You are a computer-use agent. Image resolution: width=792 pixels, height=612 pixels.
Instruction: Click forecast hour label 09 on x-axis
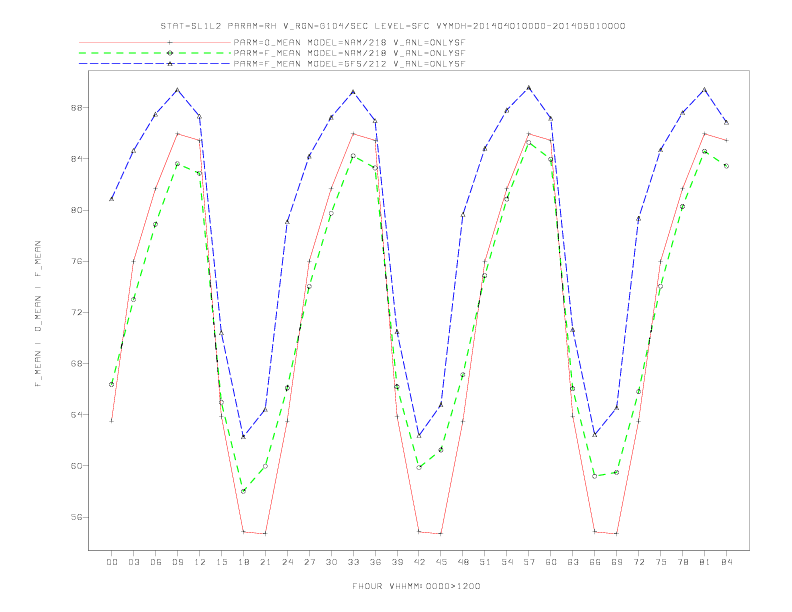pos(177,562)
